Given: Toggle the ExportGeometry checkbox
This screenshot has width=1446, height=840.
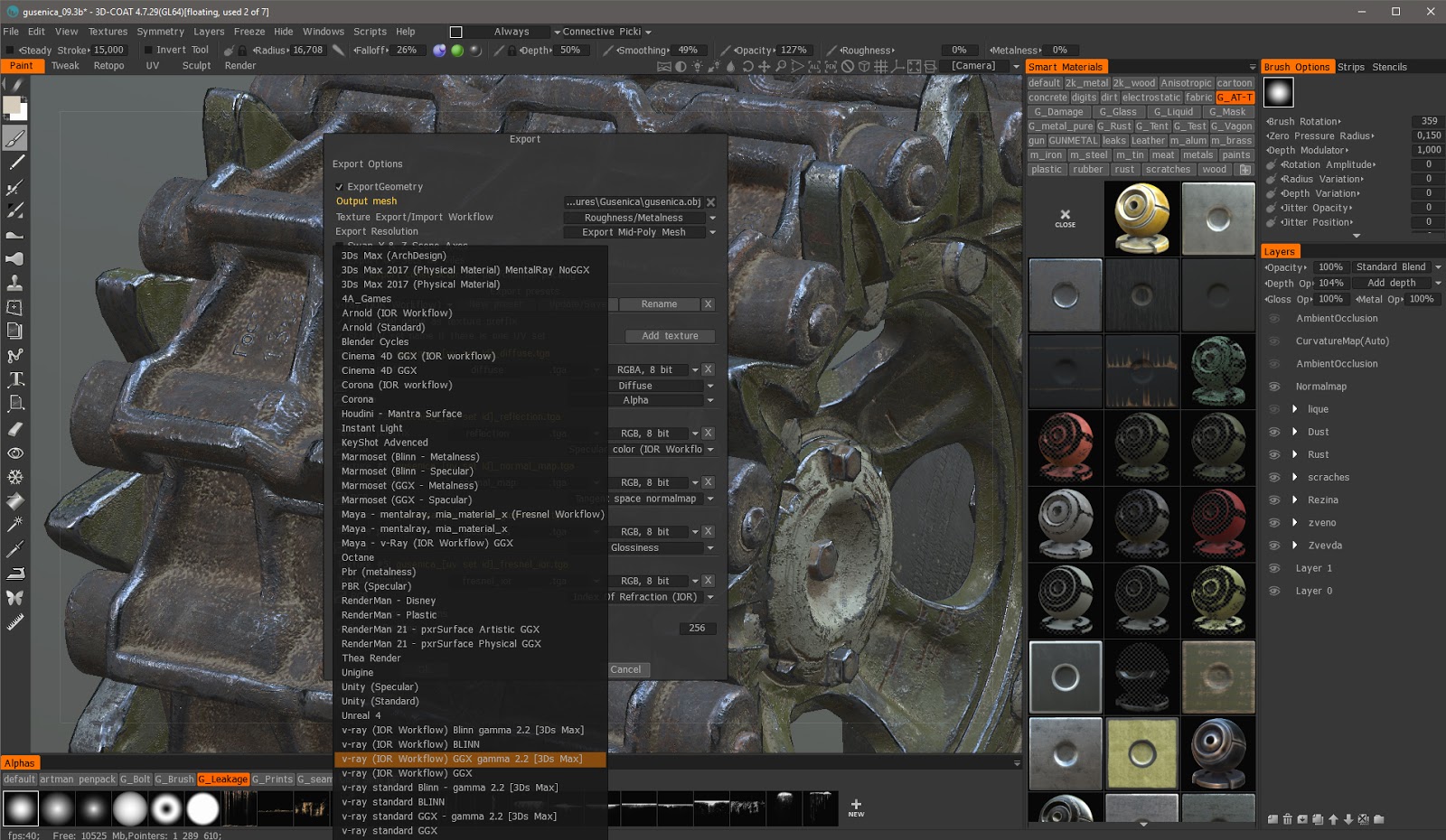Looking at the screenshot, I should tap(340, 187).
